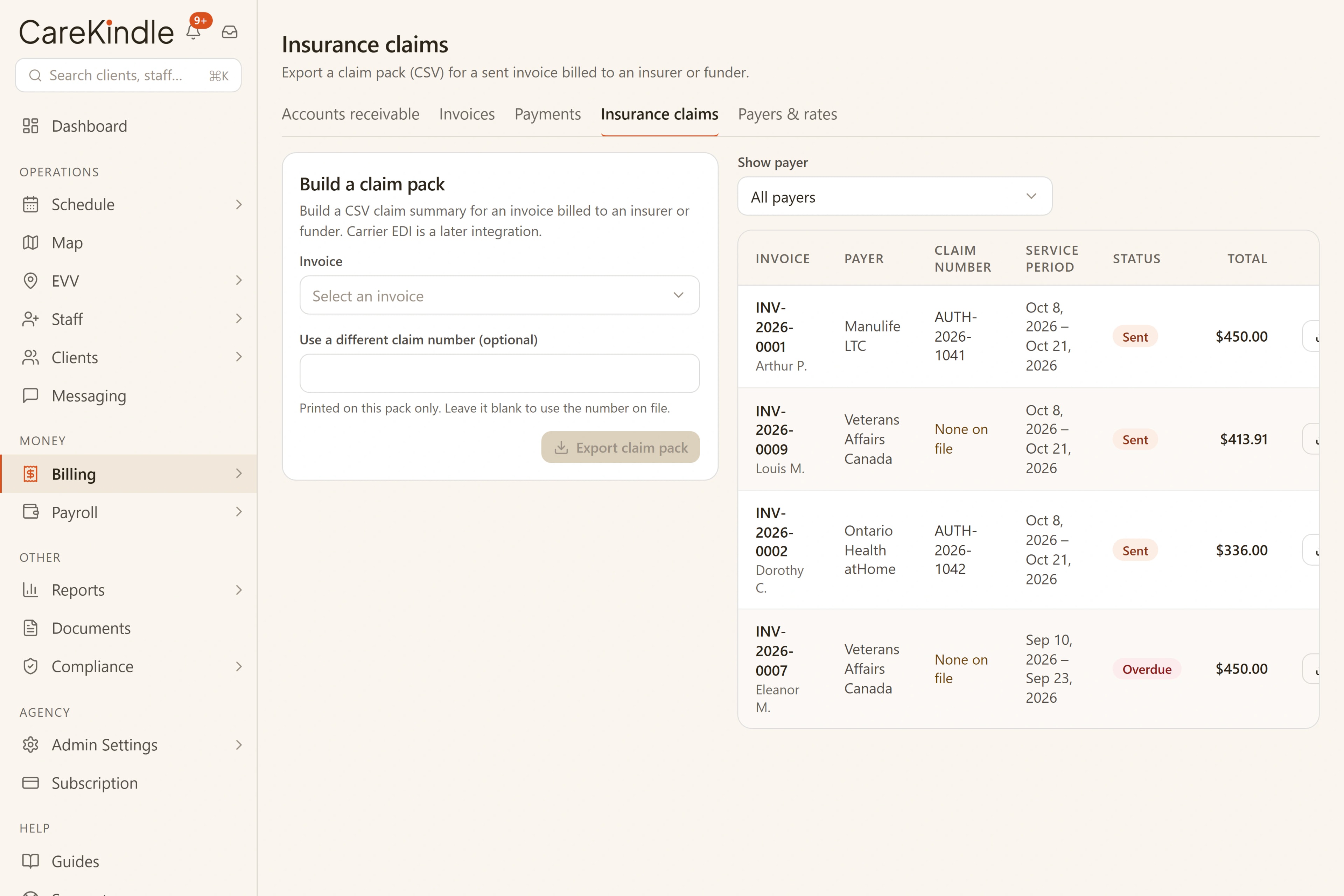Click the Reports bar chart icon

click(30, 589)
